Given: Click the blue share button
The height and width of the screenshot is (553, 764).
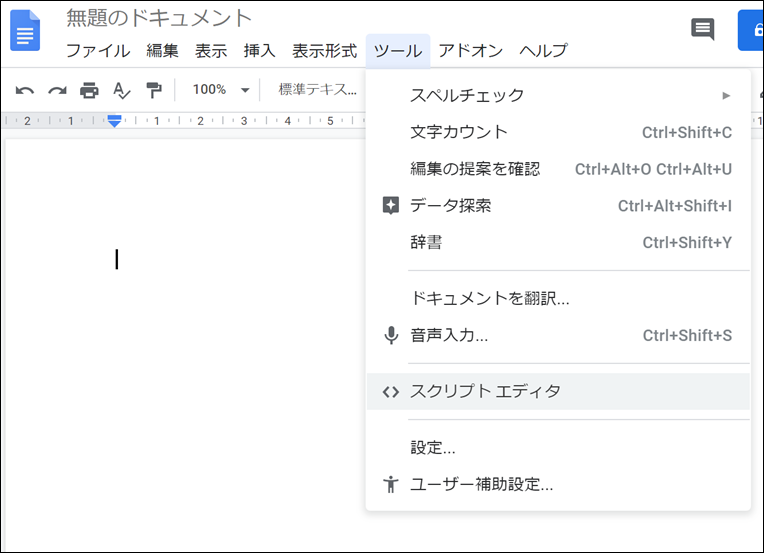Looking at the screenshot, I should click(x=751, y=30).
